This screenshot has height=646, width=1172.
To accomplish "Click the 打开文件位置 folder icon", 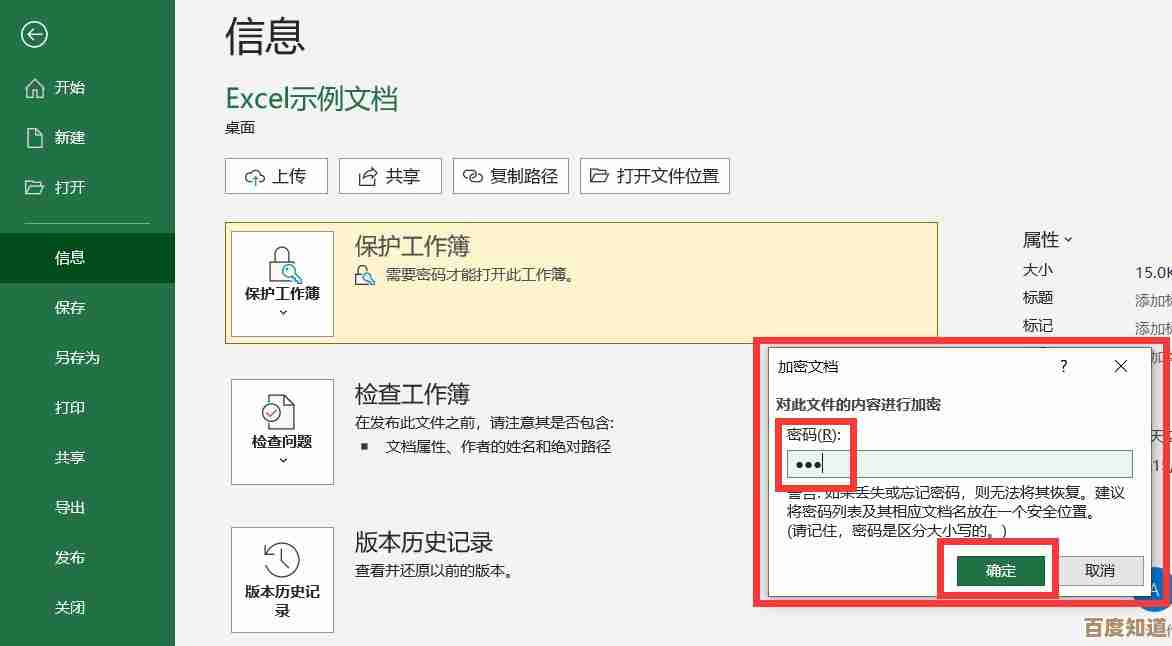I will 598,175.
